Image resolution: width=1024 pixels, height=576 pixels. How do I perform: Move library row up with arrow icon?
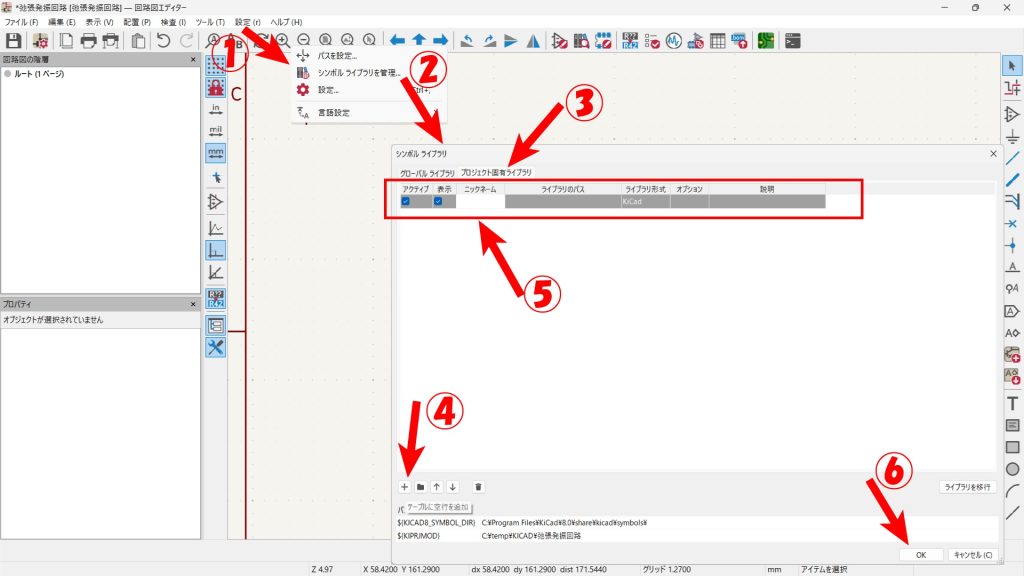click(437, 487)
